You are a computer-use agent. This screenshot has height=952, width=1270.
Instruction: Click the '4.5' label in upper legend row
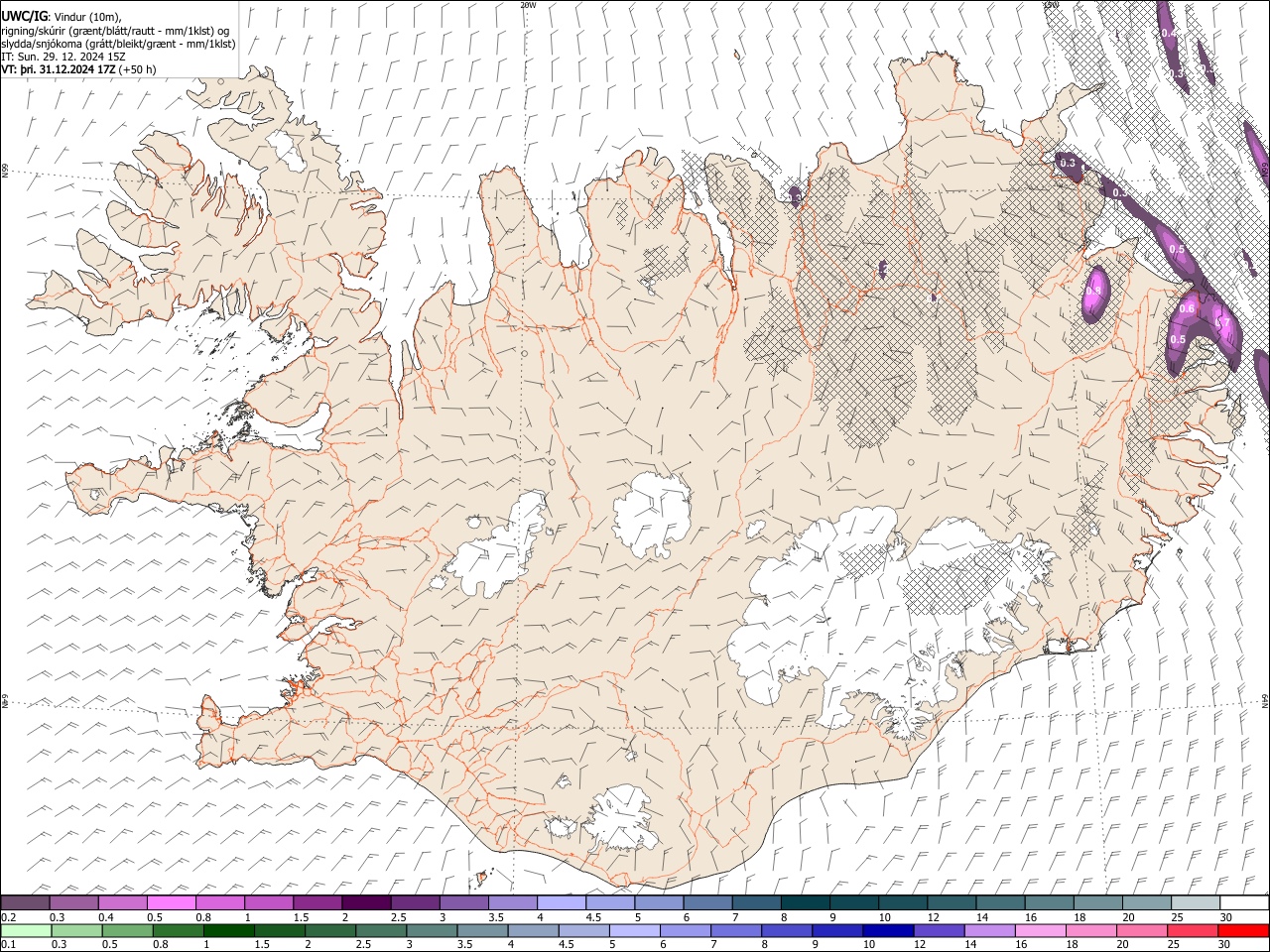pos(594,917)
